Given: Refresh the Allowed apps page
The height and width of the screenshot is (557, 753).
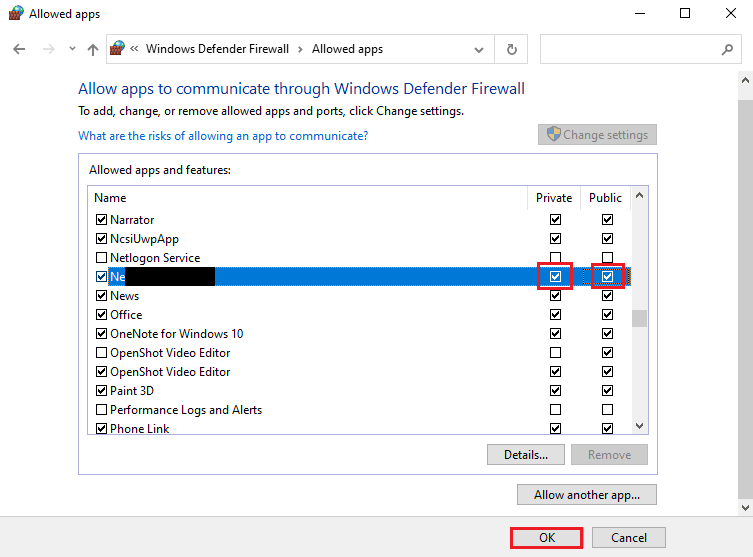Looking at the screenshot, I should (x=512, y=49).
